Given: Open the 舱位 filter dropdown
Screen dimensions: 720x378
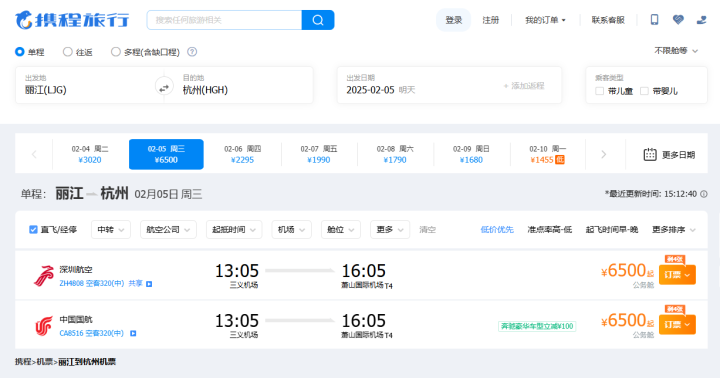Looking at the screenshot, I should point(341,230).
